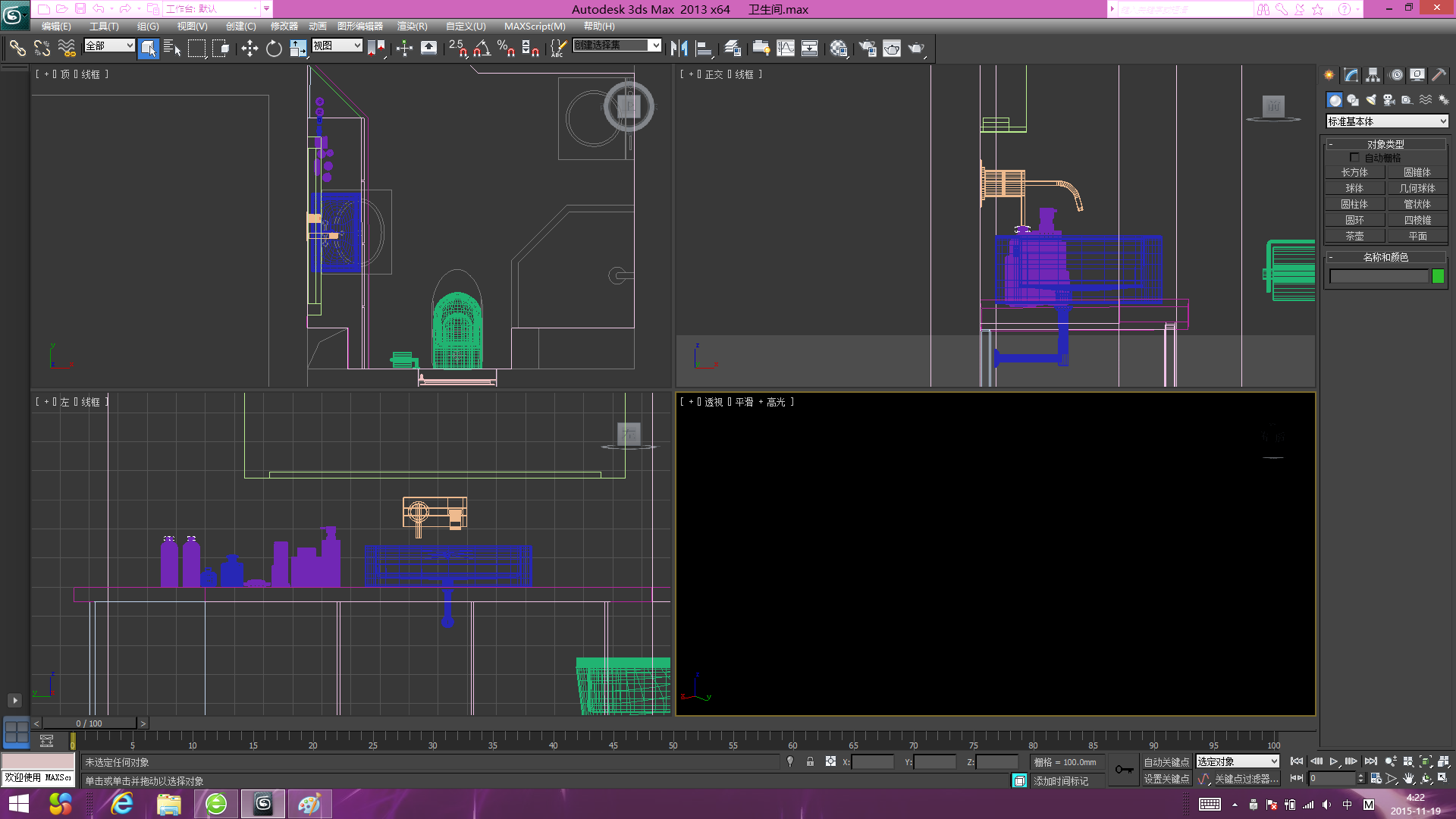The image size is (1456, 819).
Task: Toggle Angle Snap
Action: [x=482, y=49]
